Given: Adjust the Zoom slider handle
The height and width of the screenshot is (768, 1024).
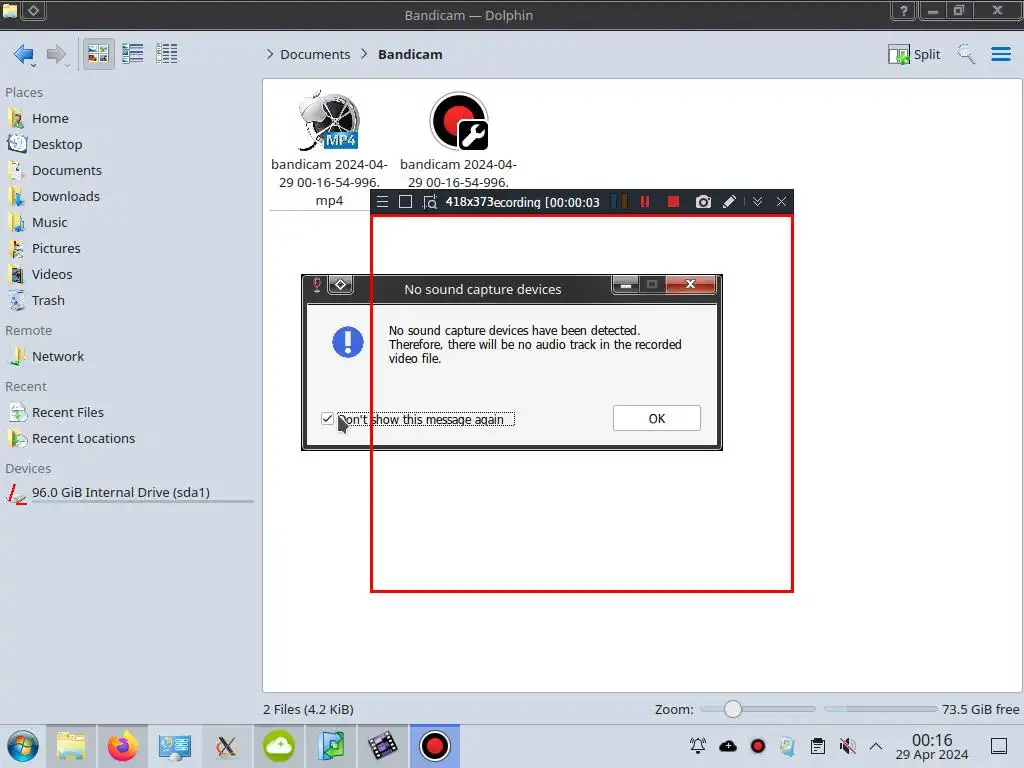Looking at the screenshot, I should (x=733, y=709).
